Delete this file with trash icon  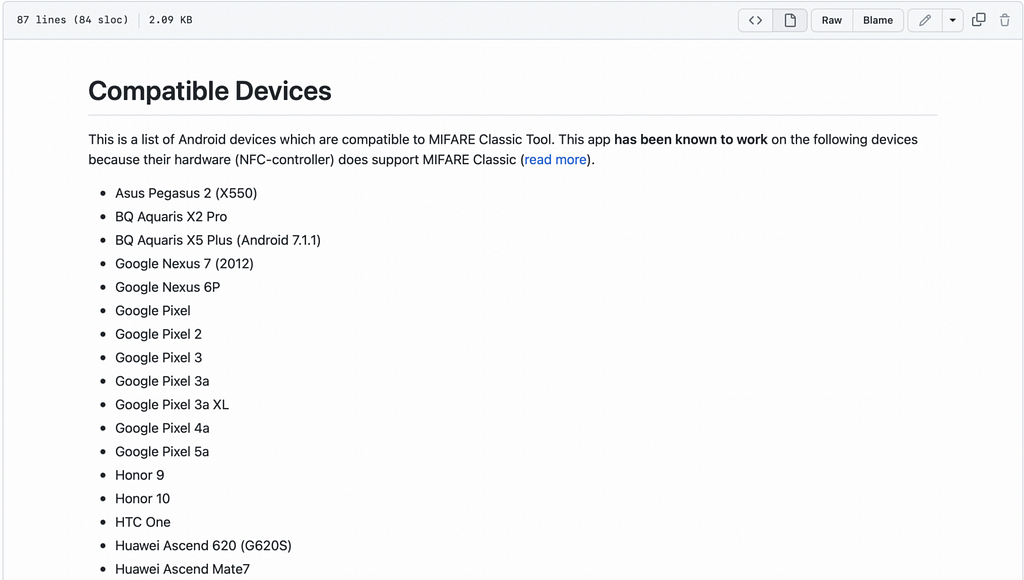(x=1004, y=20)
